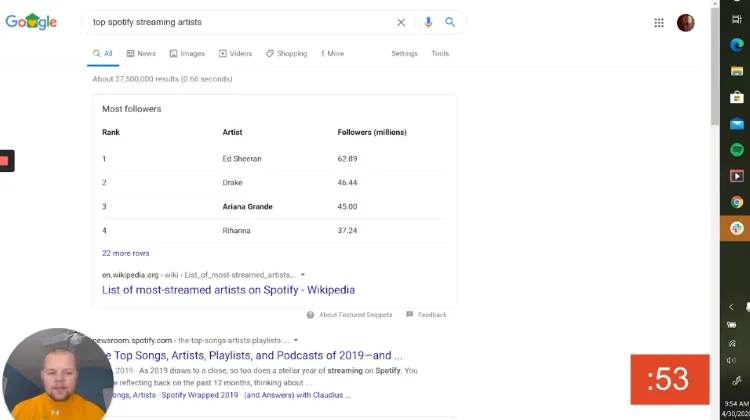
Task: Switch to the News tab
Action: tap(141, 54)
